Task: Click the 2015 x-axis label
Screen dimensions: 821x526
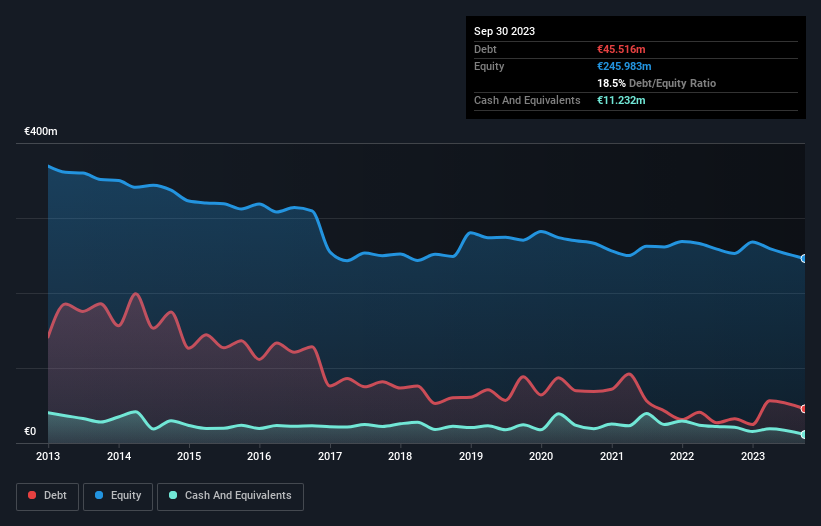Action: 189,456
